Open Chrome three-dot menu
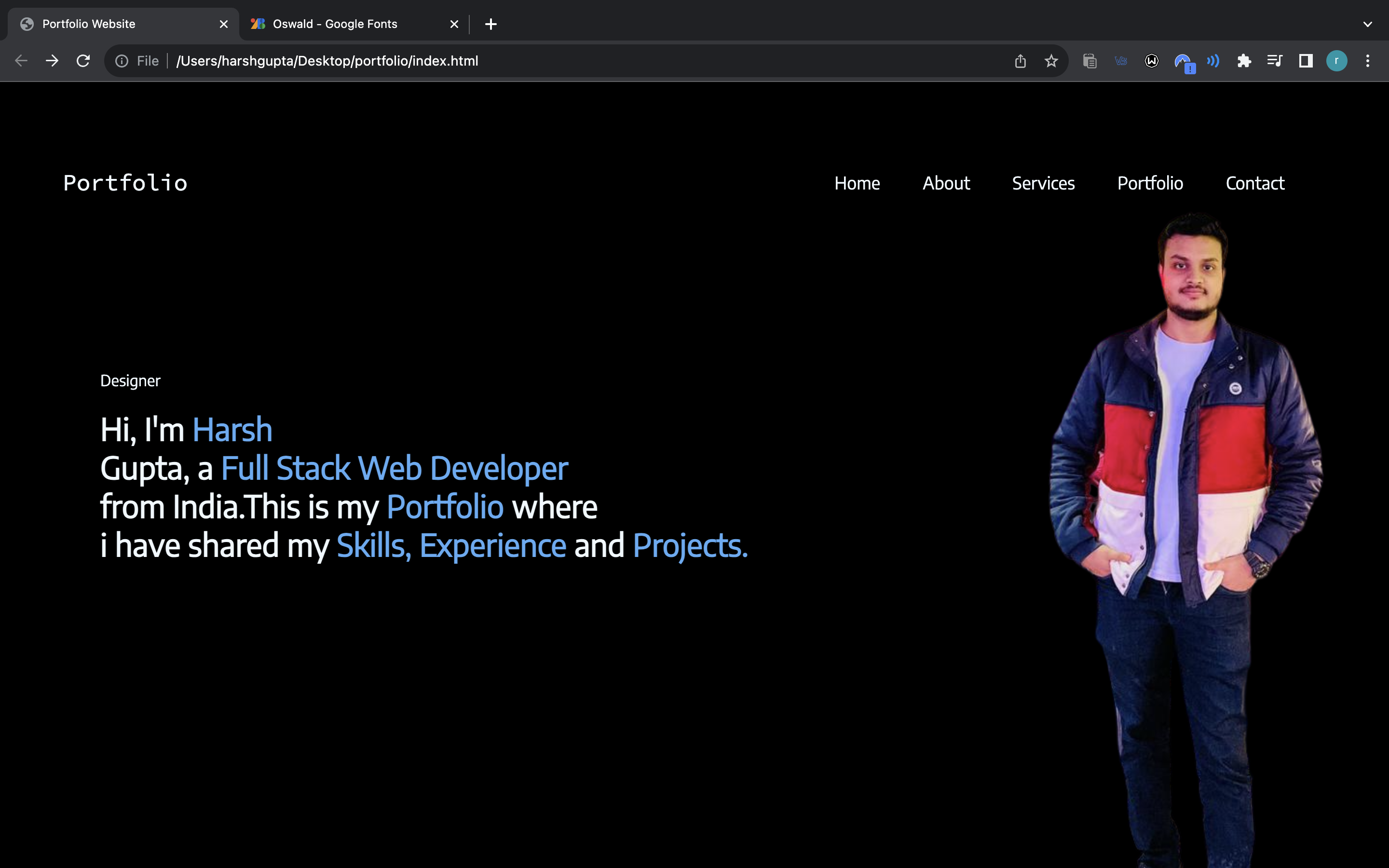 coord(1368,61)
